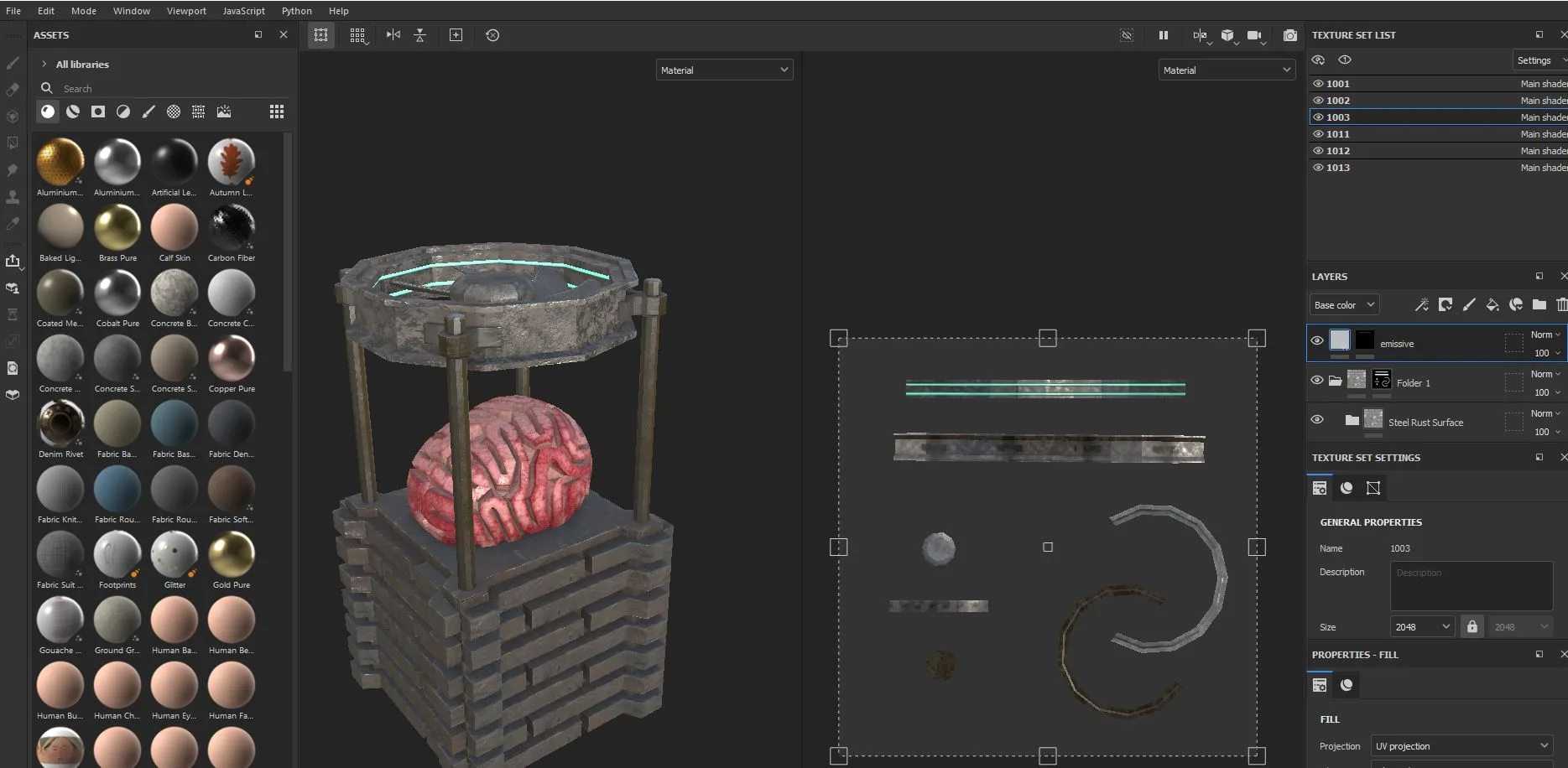Open the Base color channel dropdown
Image resolution: width=1568 pixels, height=768 pixels.
(x=1344, y=305)
